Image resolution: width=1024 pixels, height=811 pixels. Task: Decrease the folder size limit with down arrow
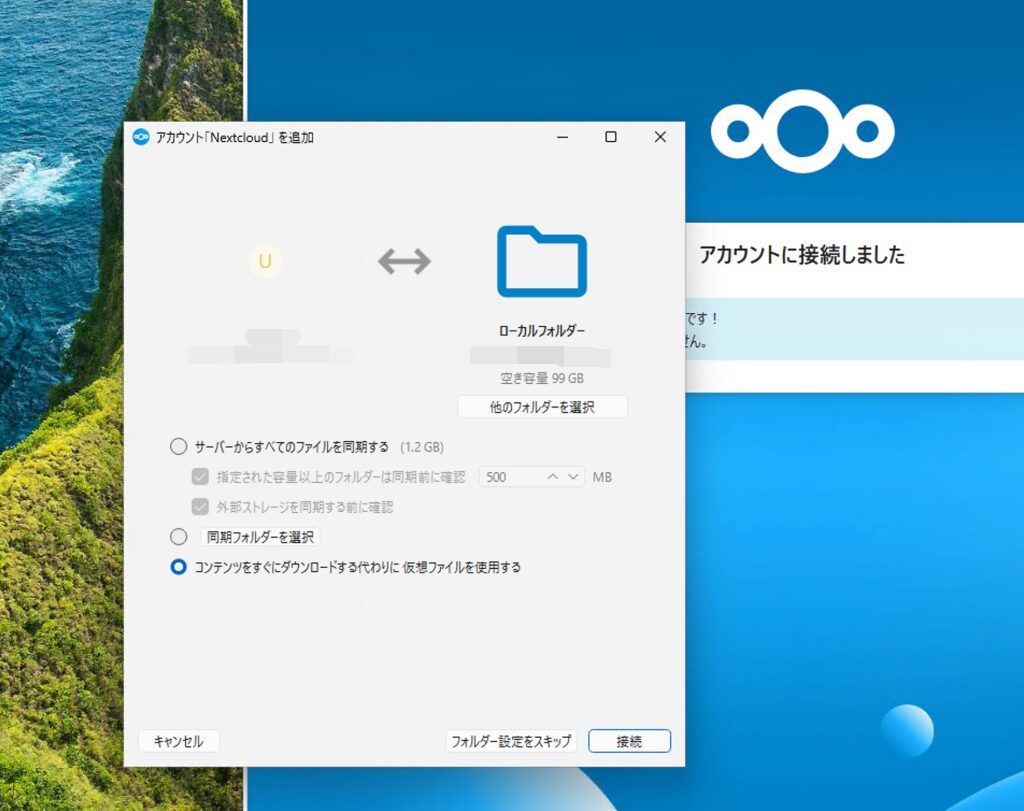pos(573,477)
